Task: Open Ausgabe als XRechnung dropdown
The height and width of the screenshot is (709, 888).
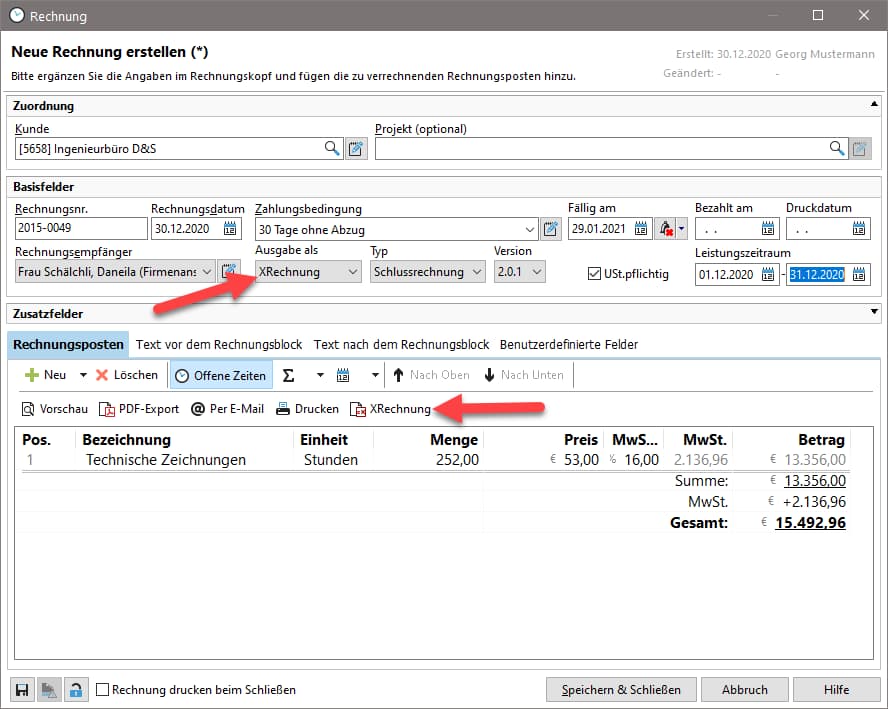Action: (353, 272)
